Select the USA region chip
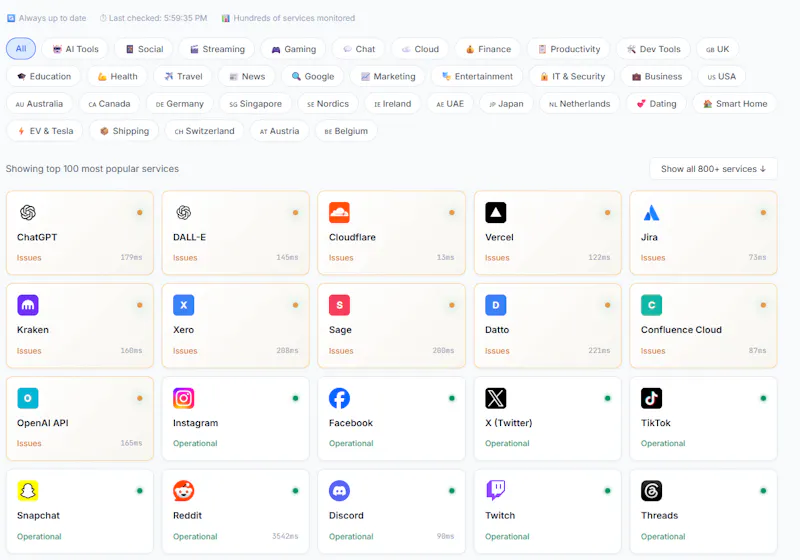The image size is (800, 560). 721,77
